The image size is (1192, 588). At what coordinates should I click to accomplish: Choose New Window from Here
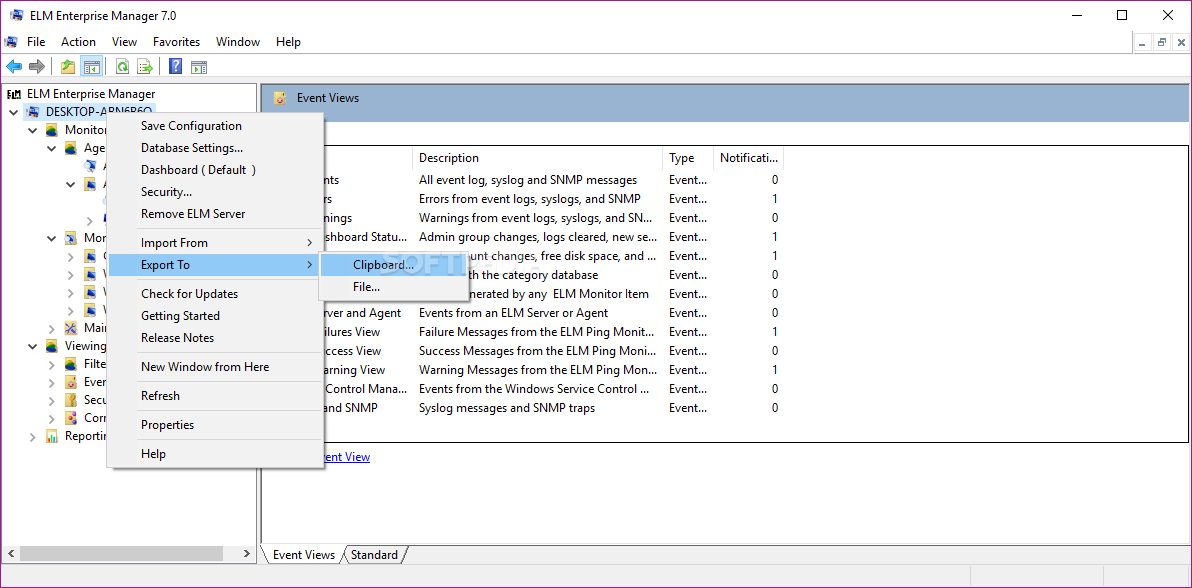click(214, 367)
